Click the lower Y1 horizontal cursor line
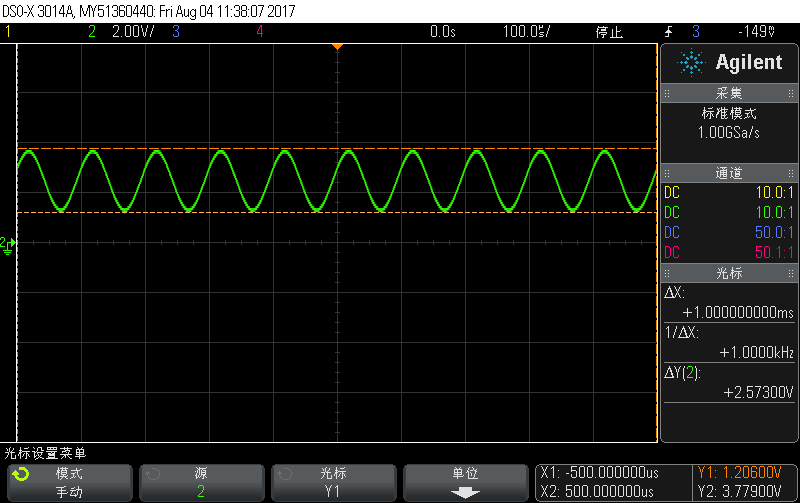The width and height of the screenshot is (800, 503). 337,212
